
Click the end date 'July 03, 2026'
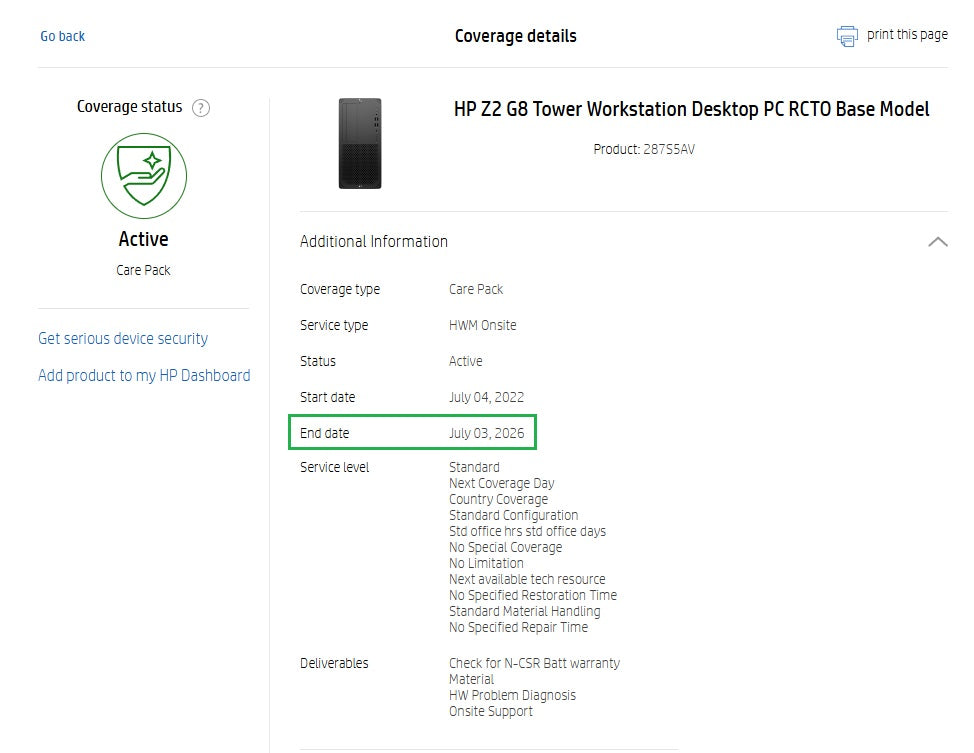pos(486,433)
